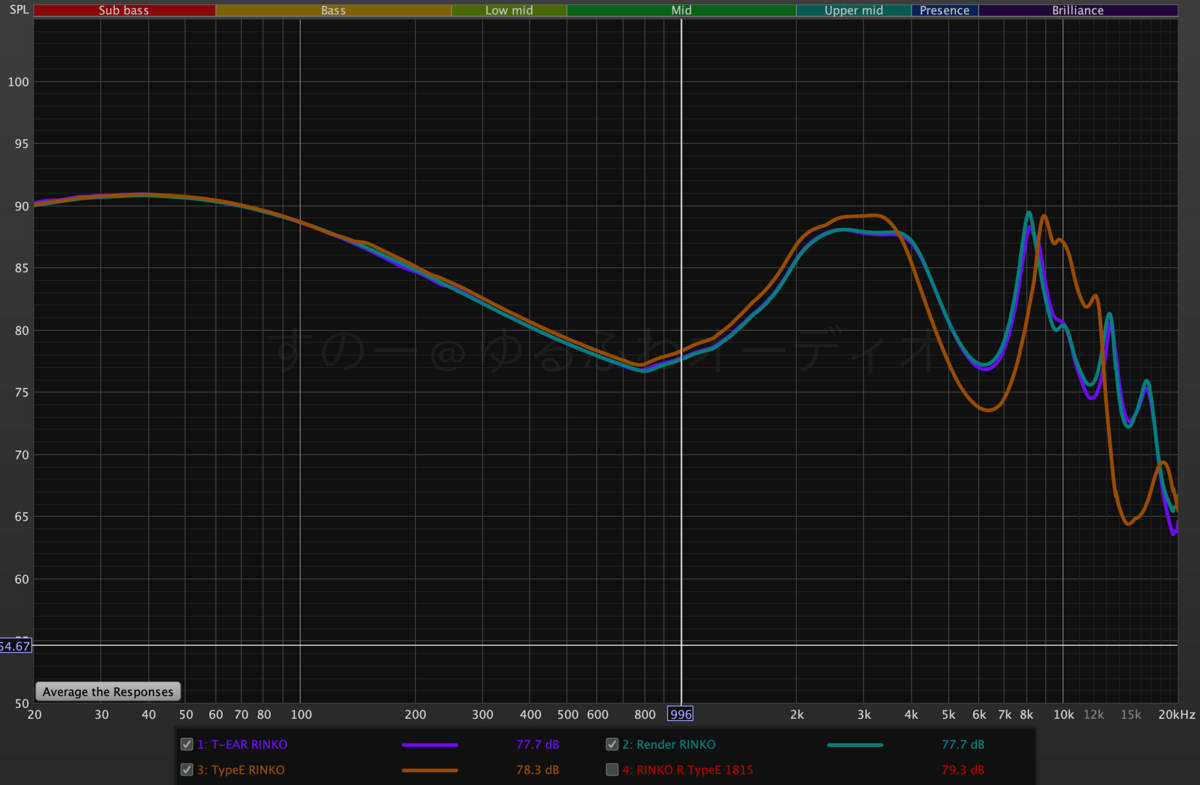The image size is (1200, 785).
Task: Click the 78.3 dB value for TypeE RINKO
Action: [537, 770]
